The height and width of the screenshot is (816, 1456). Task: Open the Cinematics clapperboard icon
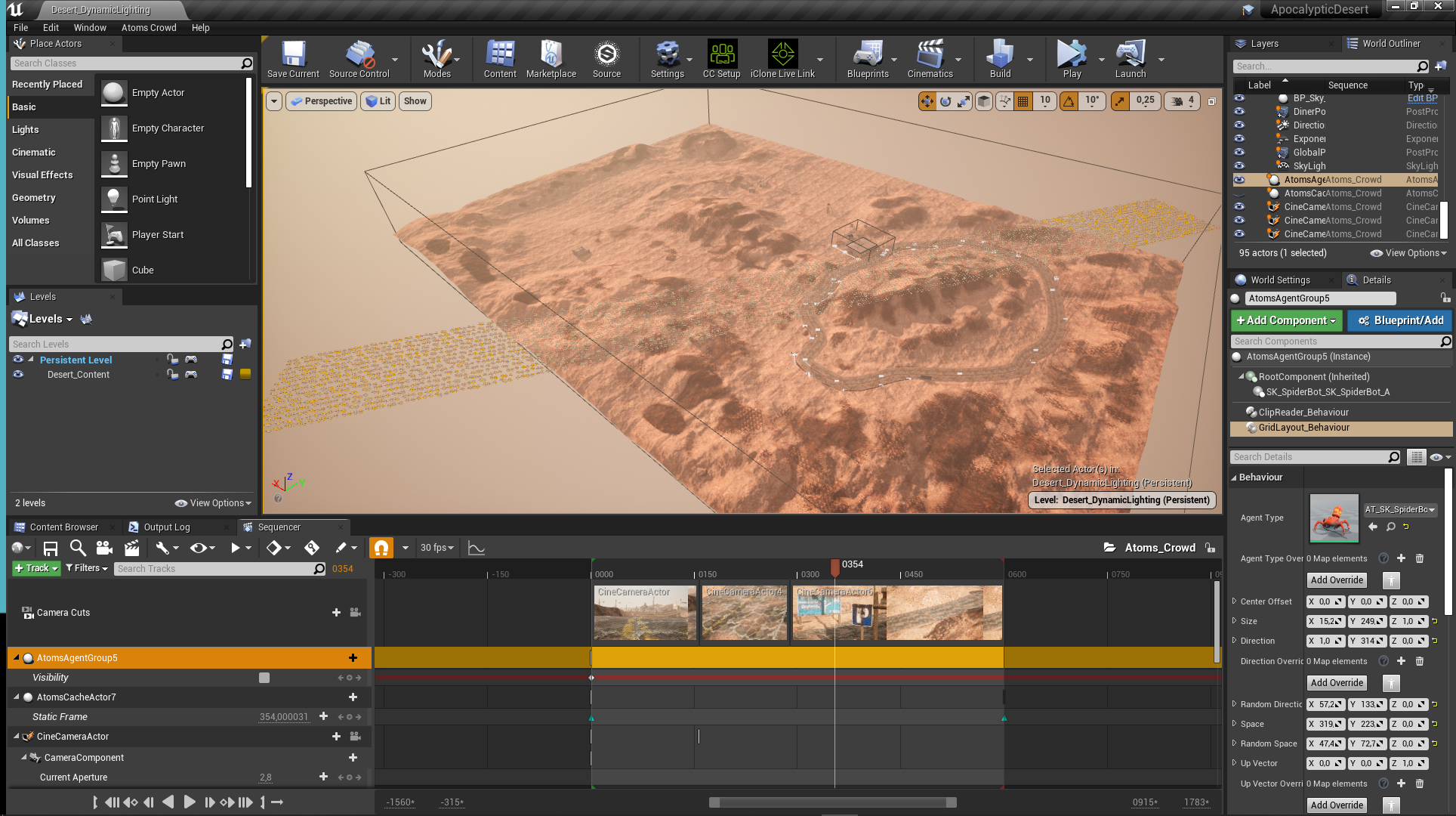(x=930, y=59)
